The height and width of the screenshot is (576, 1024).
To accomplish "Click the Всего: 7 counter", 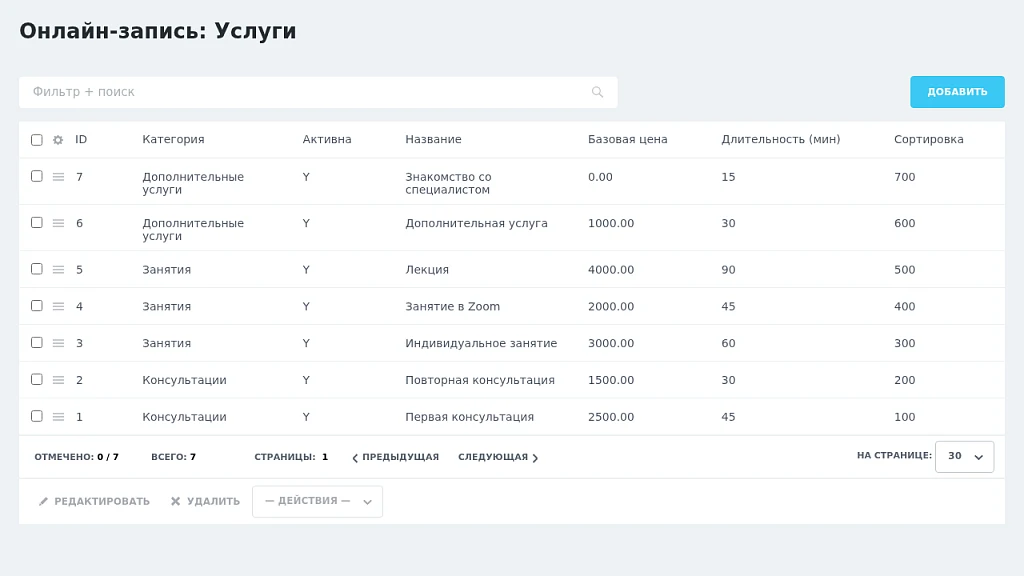I will click(173, 457).
